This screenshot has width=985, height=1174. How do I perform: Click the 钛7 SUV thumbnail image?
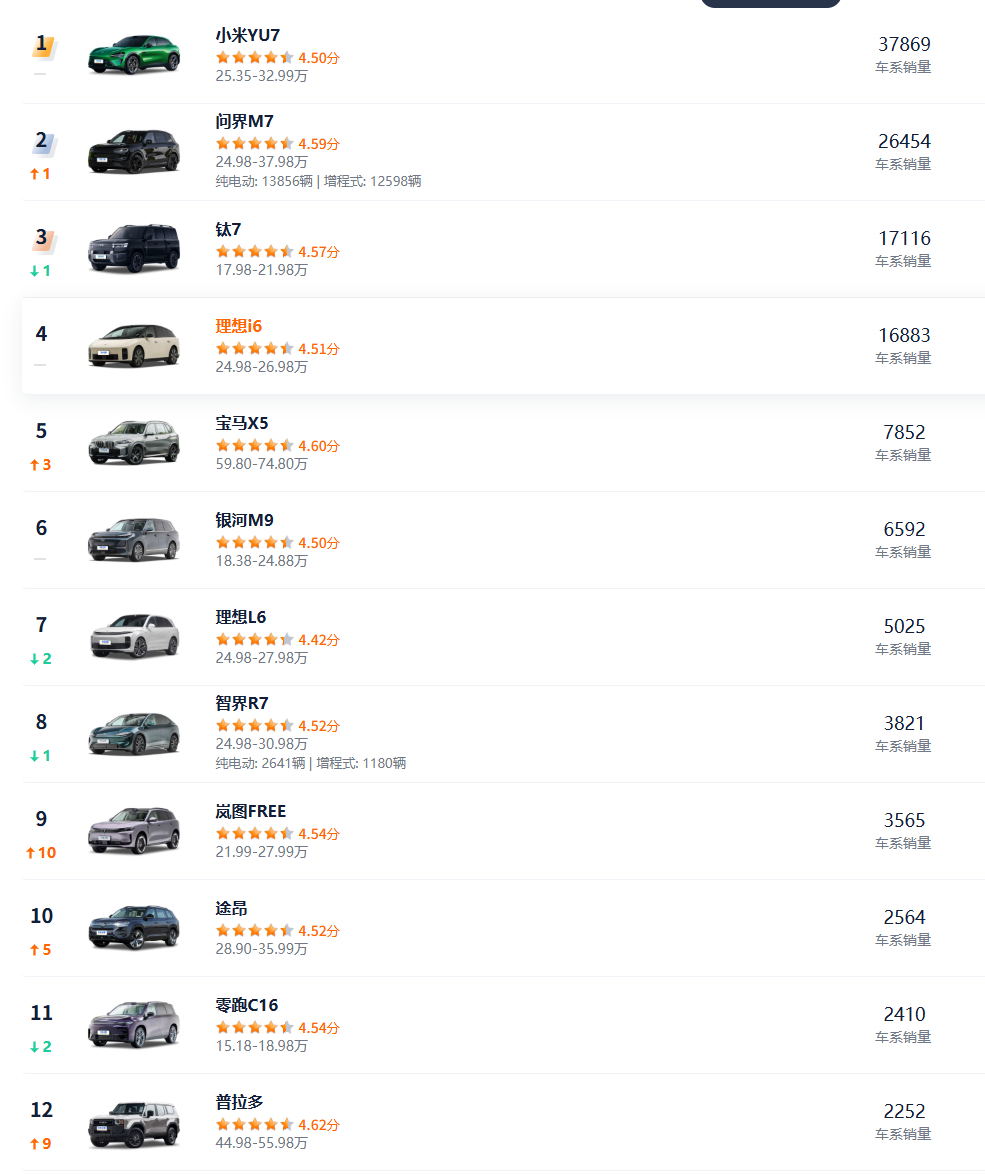(x=133, y=248)
